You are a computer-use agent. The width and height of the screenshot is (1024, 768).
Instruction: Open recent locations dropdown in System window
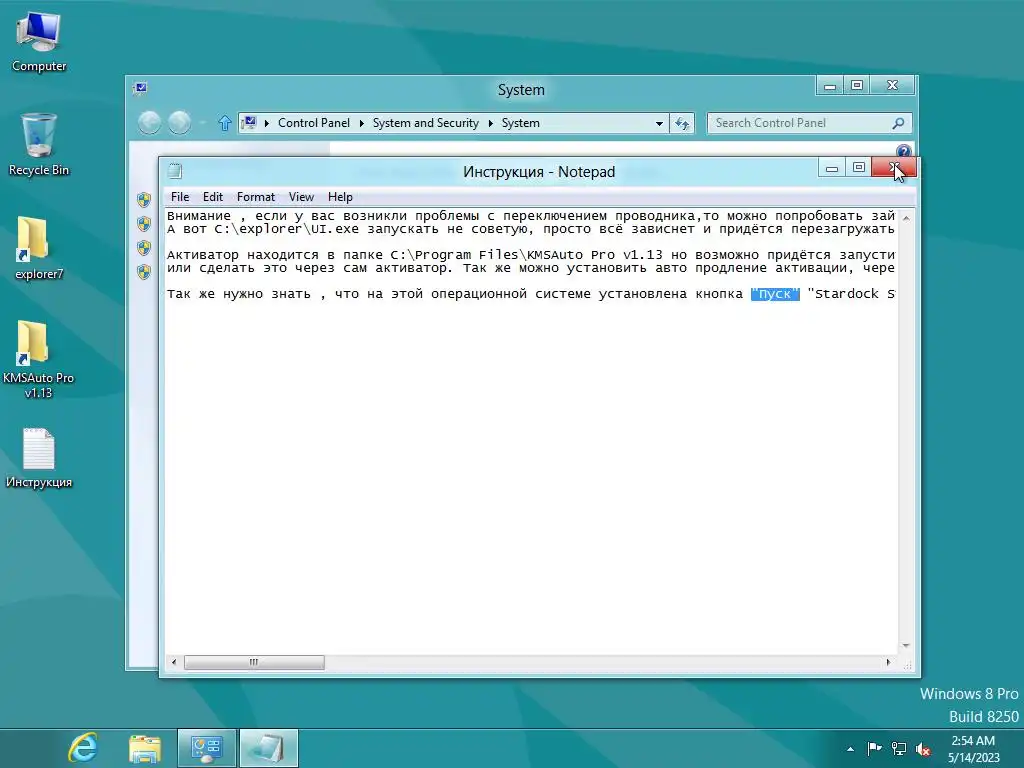tap(203, 123)
